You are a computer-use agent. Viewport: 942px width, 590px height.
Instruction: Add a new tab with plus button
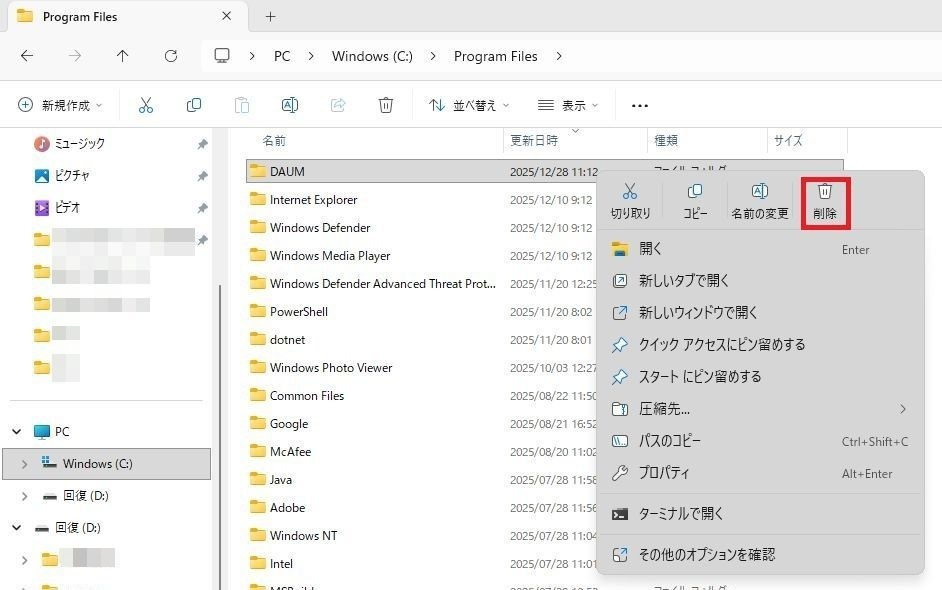pyautogui.click(x=270, y=17)
